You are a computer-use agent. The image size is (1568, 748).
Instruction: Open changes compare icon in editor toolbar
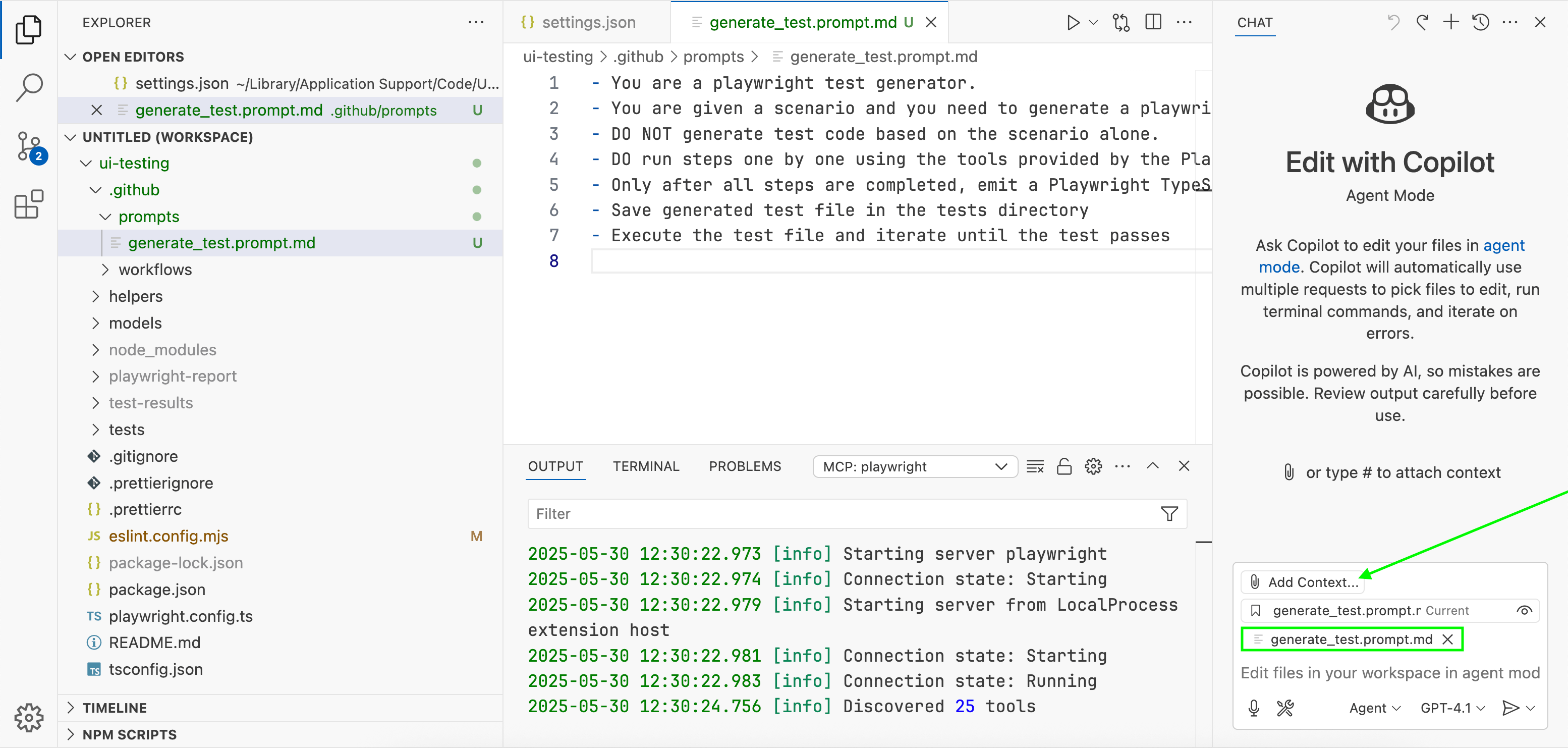[1121, 23]
